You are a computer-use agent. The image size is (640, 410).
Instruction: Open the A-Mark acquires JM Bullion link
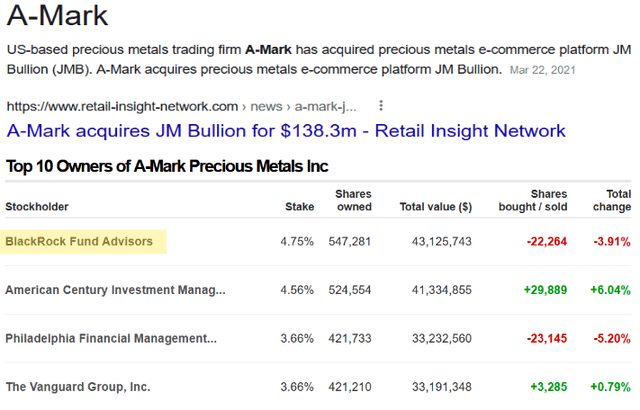pyautogui.click(x=286, y=131)
